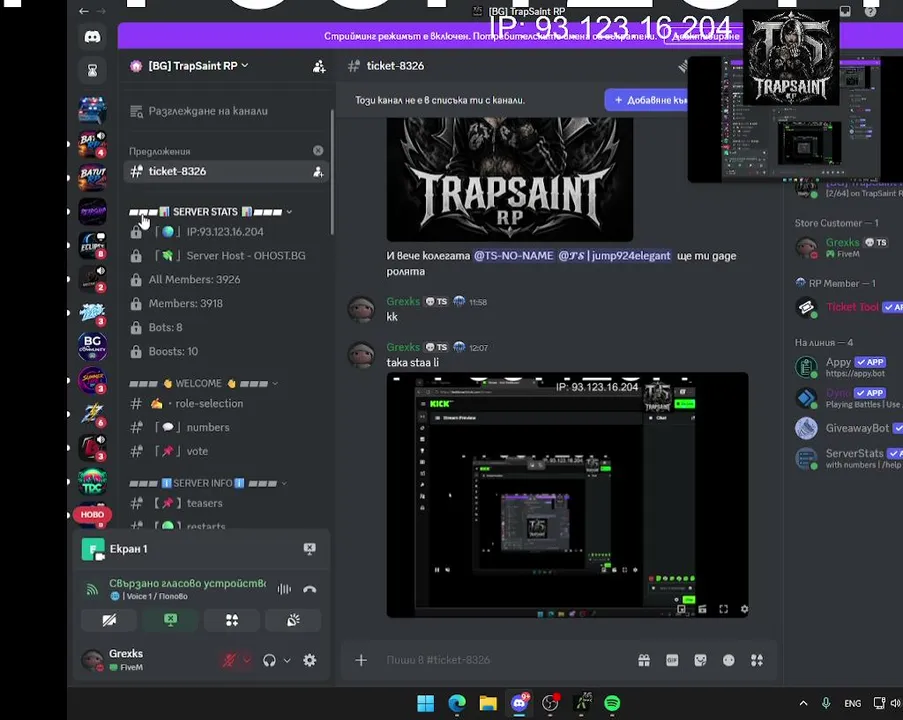Add members to the ticket-8326 channel
Image resolution: width=903 pixels, height=720 pixels.
click(x=318, y=172)
